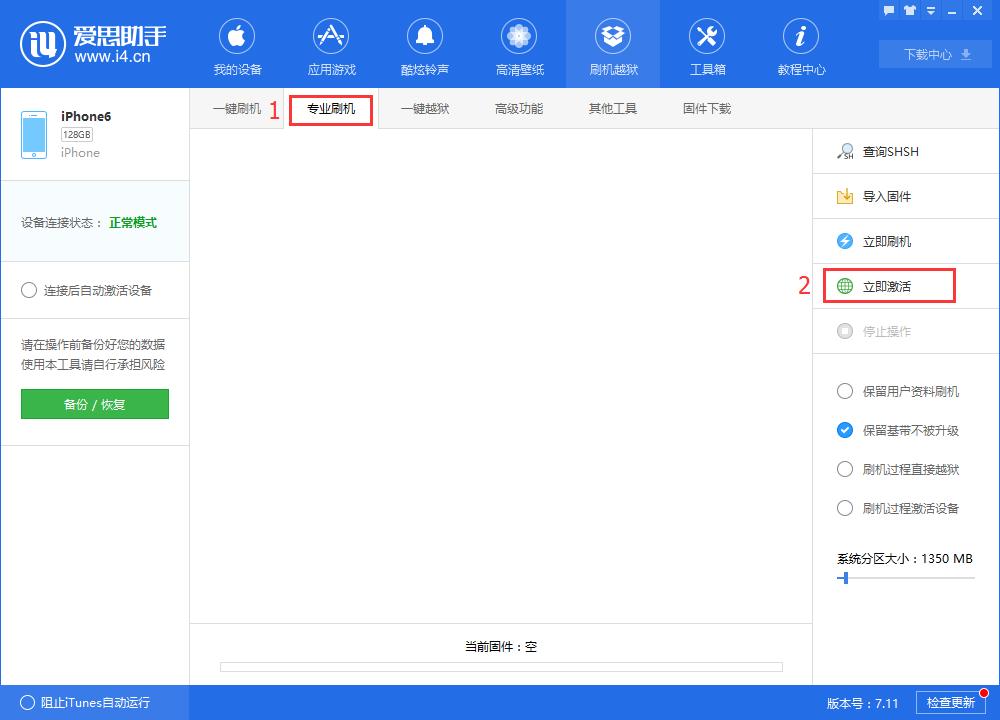Screen dimensions: 1000x720
Task: Open the 工具箱 toolbox
Action: (707, 45)
